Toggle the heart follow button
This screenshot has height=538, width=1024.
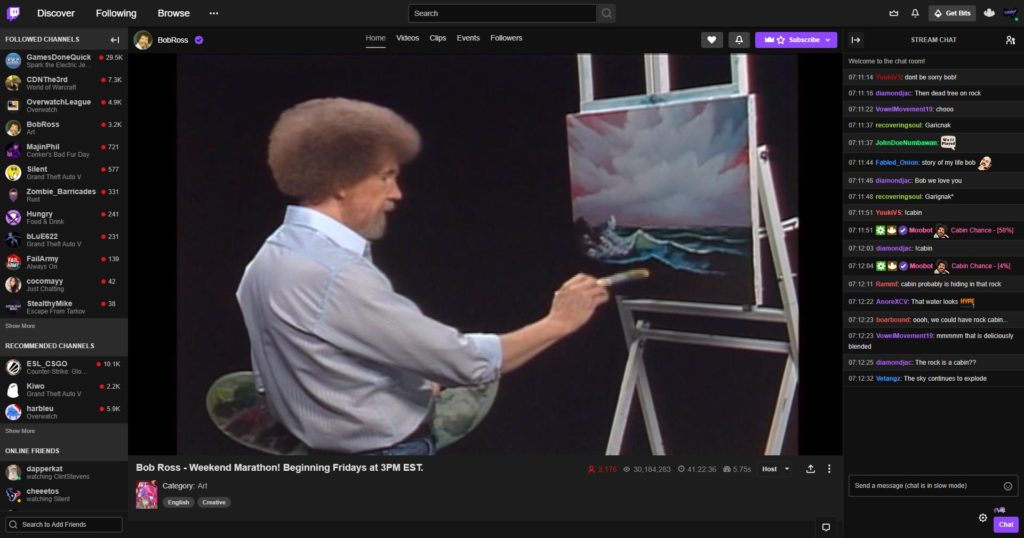712,40
